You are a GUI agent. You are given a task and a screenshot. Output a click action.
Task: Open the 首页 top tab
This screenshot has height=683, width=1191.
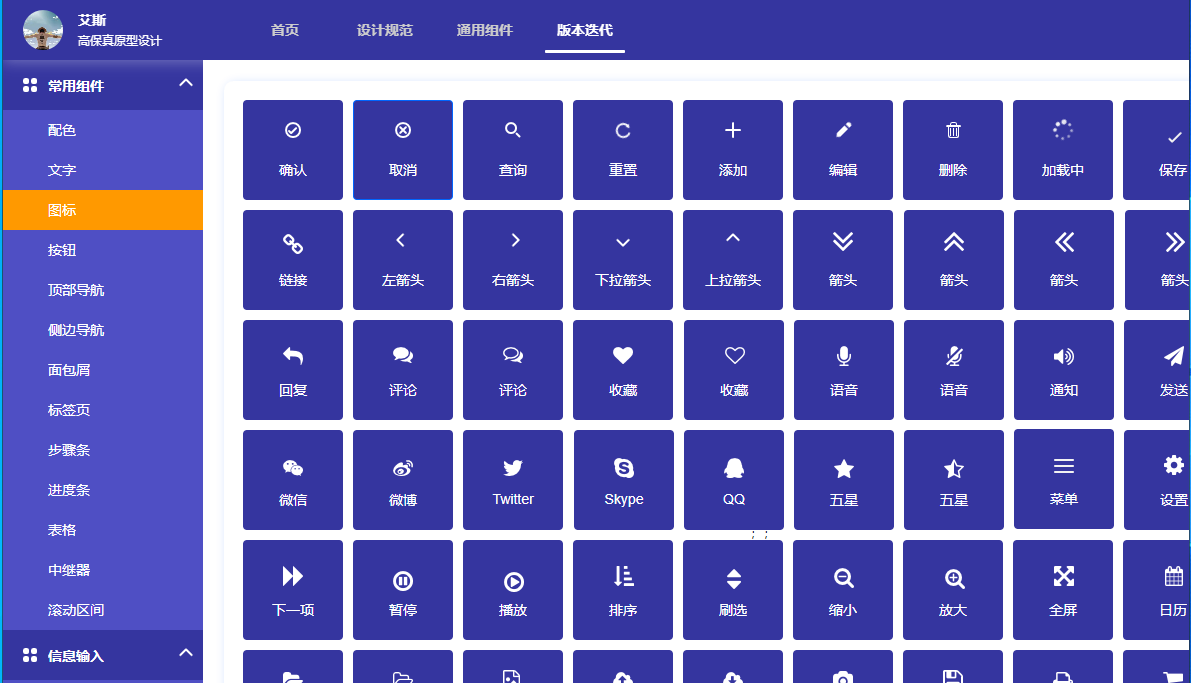click(285, 30)
